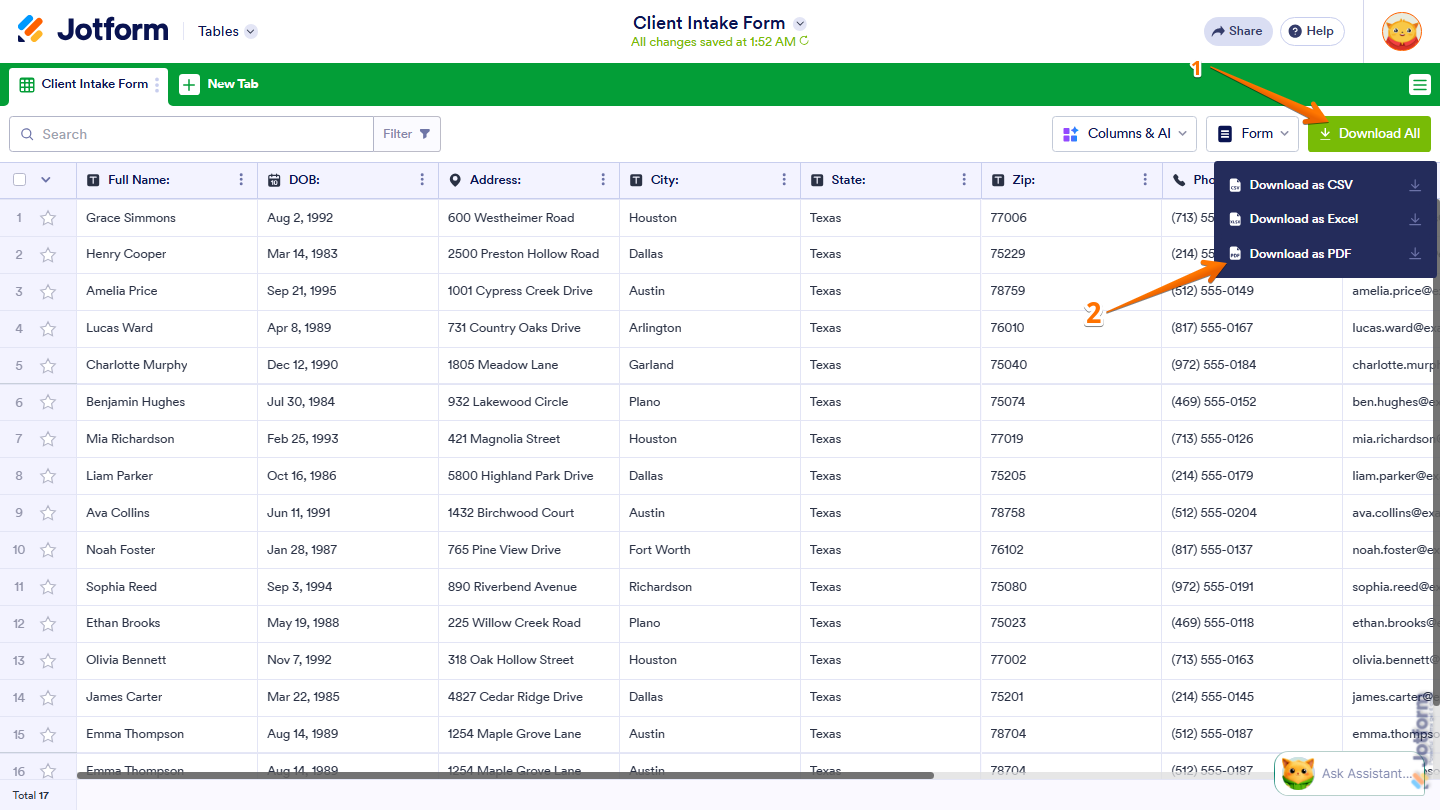Star the Charlotte Murphy row
The height and width of the screenshot is (810, 1440).
click(x=48, y=366)
